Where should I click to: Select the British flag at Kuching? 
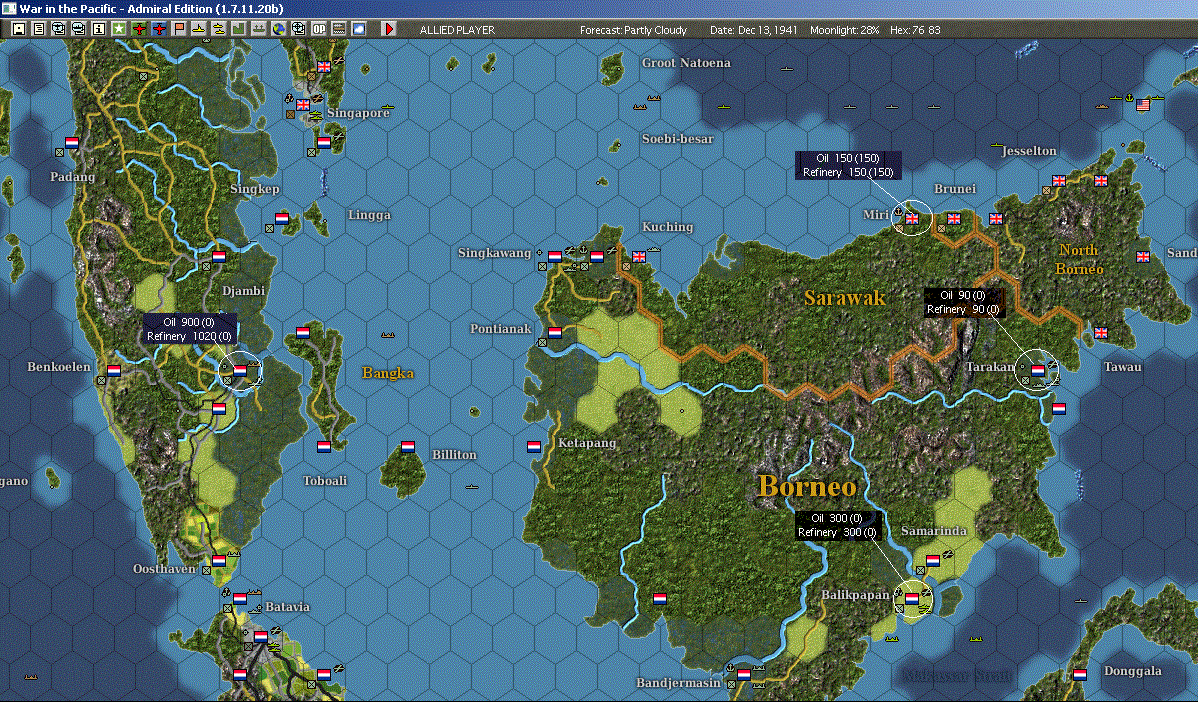point(639,257)
